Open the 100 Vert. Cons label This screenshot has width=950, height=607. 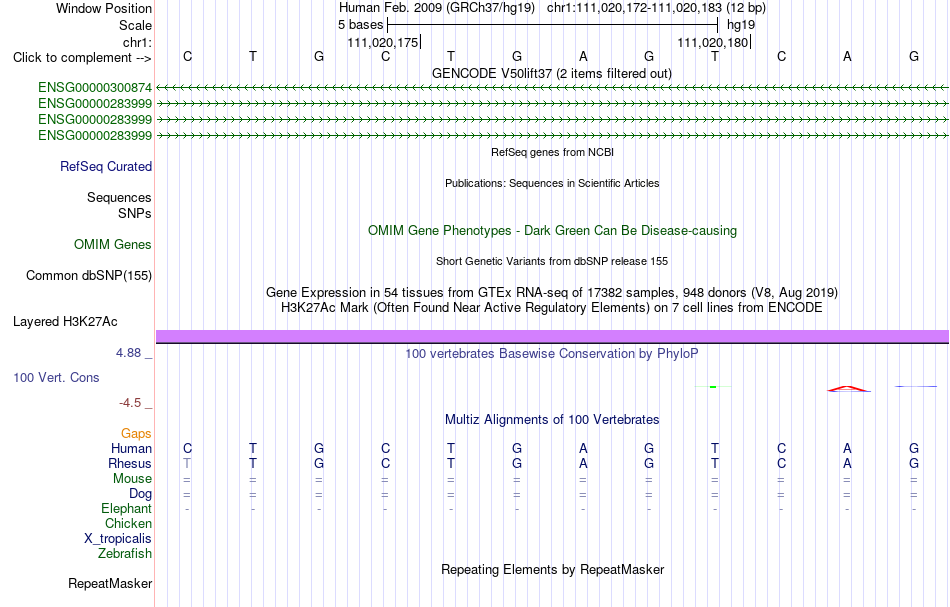coord(56,377)
